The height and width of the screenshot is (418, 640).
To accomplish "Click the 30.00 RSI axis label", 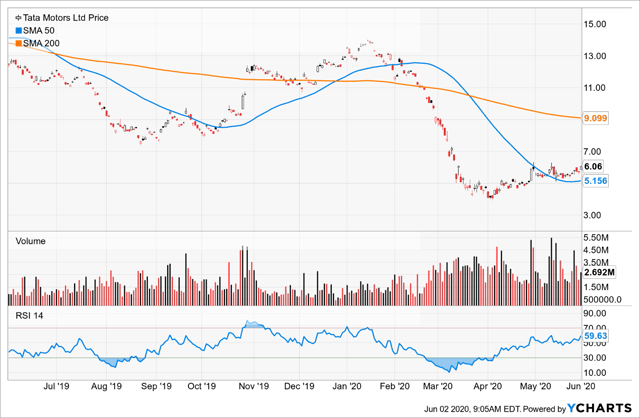I will pyautogui.click(x=595, y=358).
